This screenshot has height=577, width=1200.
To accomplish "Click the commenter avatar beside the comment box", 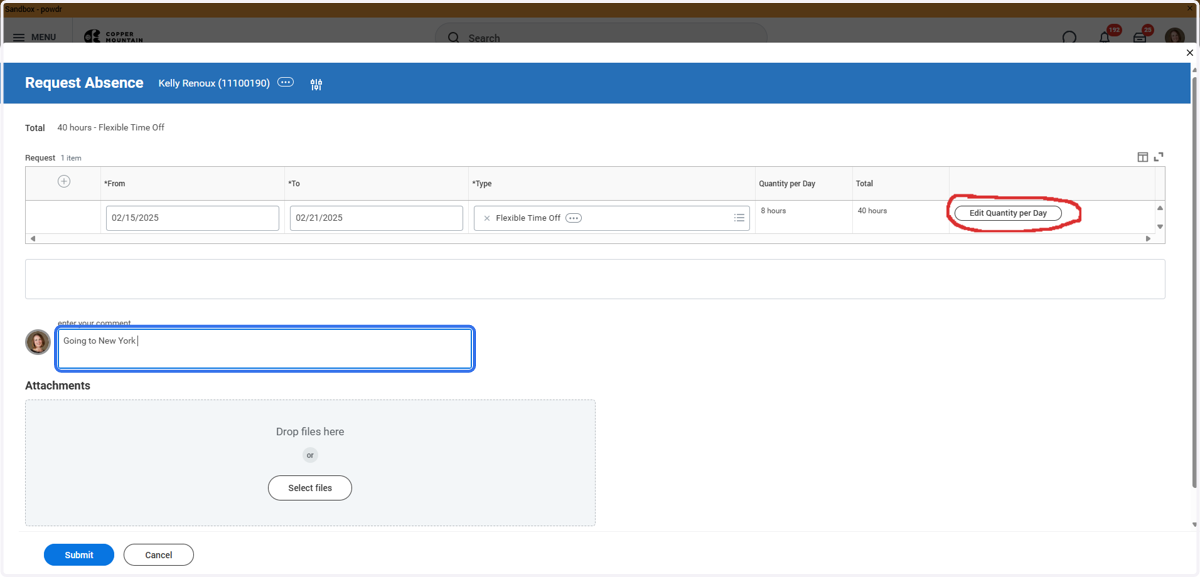I will tap(38, 342).
